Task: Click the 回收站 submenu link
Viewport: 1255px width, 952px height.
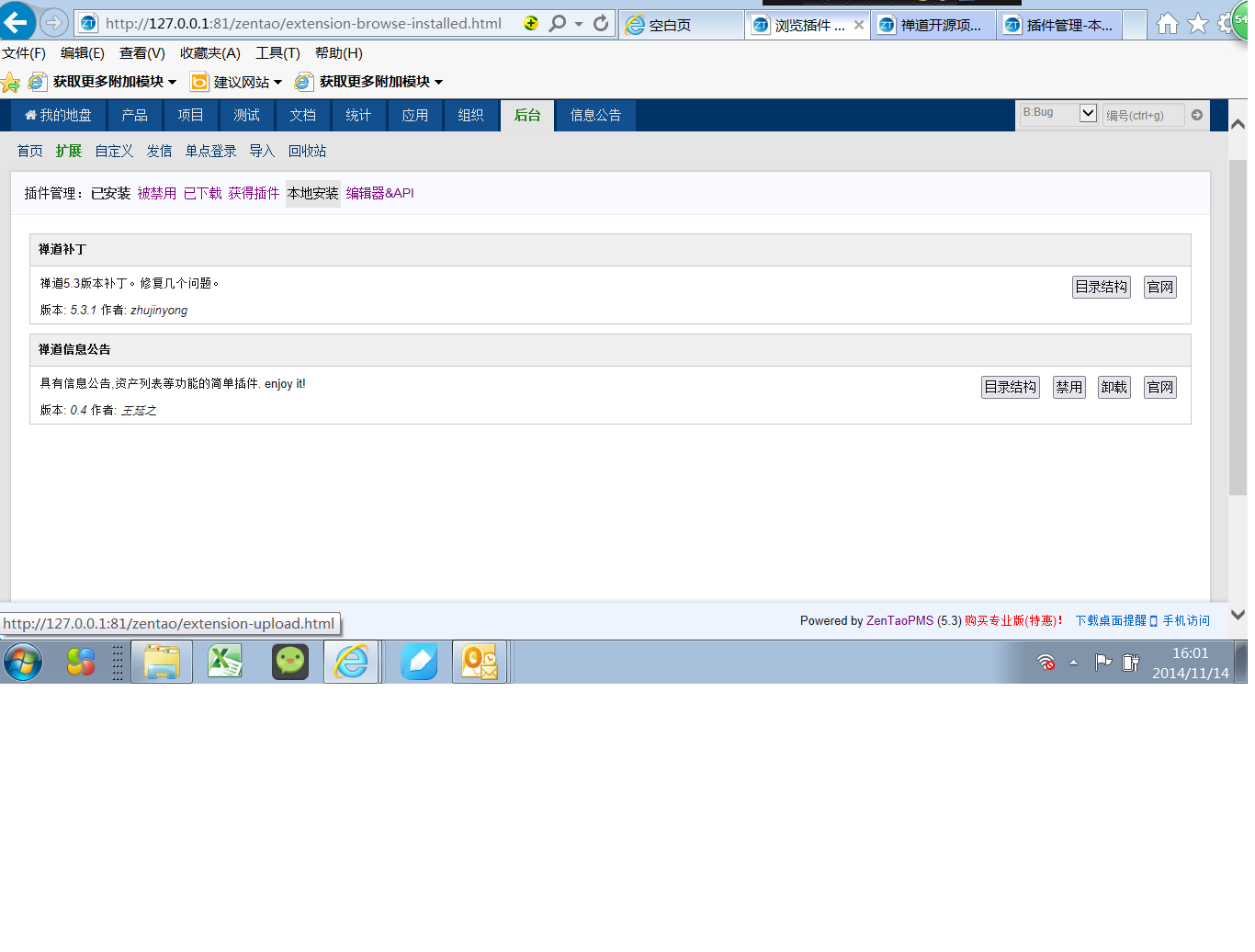Action: [x=307, y=151]
